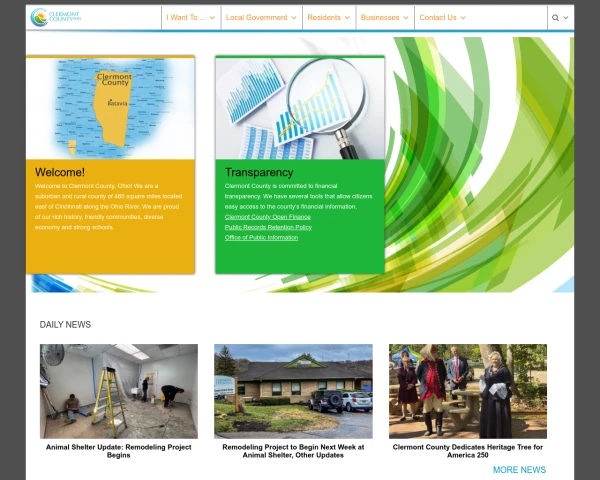Open the Residents menu
Viewport: 600px width, 480px height.
324,18
